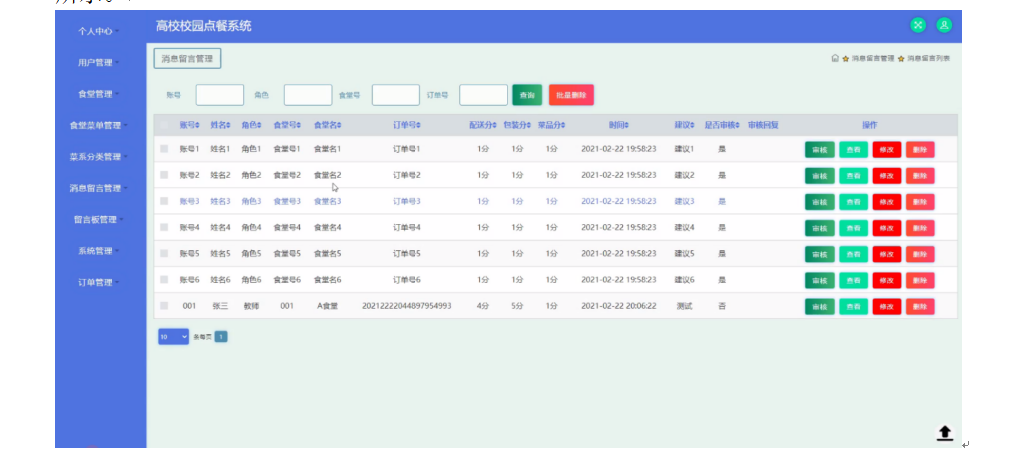
Task: Click the 教师 role cell
Action: tap(252, 305)
